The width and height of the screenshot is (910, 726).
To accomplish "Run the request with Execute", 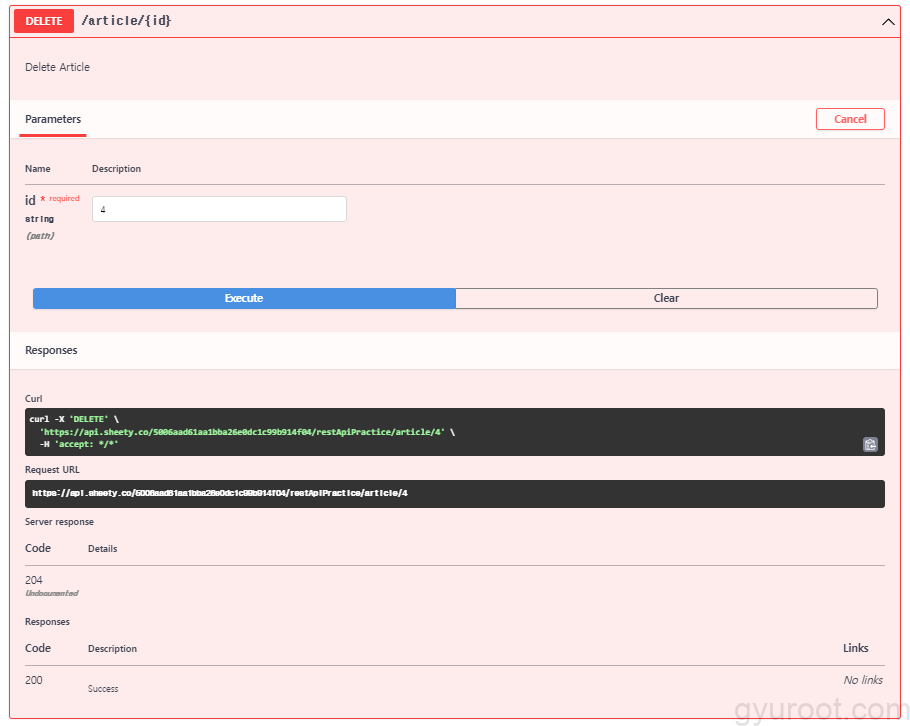I will tap(244, 298).
